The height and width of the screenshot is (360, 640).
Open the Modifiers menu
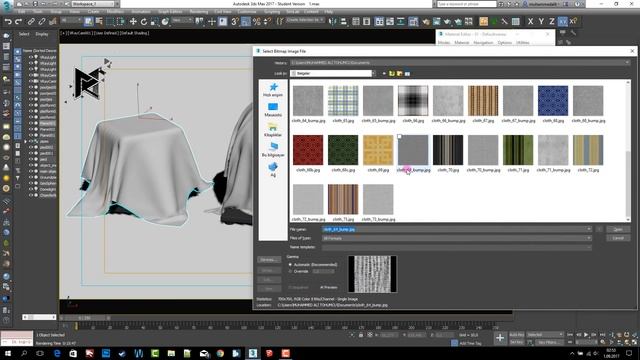[x=115, y=11]
